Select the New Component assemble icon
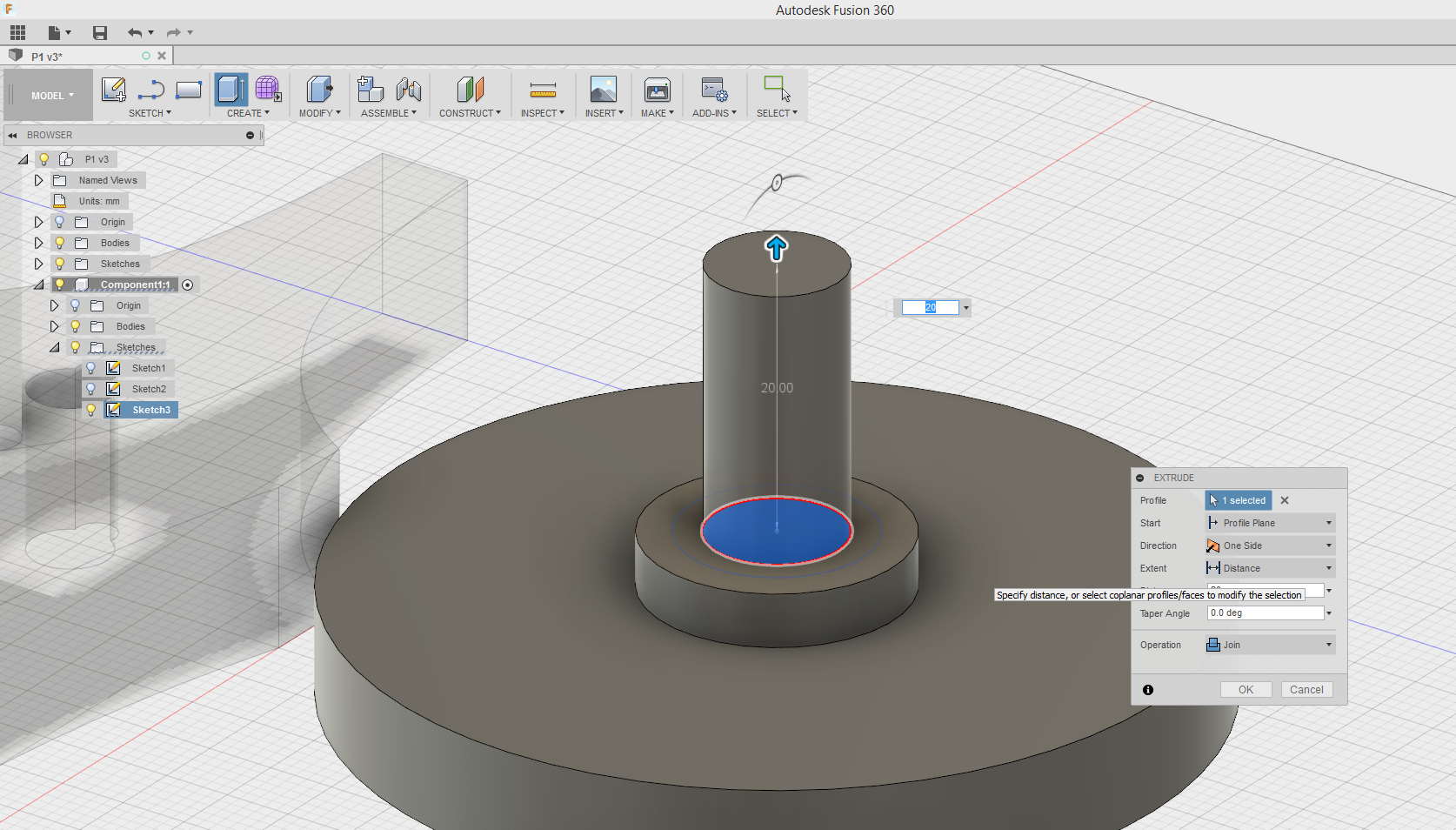The image size is (1456, 830). click(x=371, y=90)
